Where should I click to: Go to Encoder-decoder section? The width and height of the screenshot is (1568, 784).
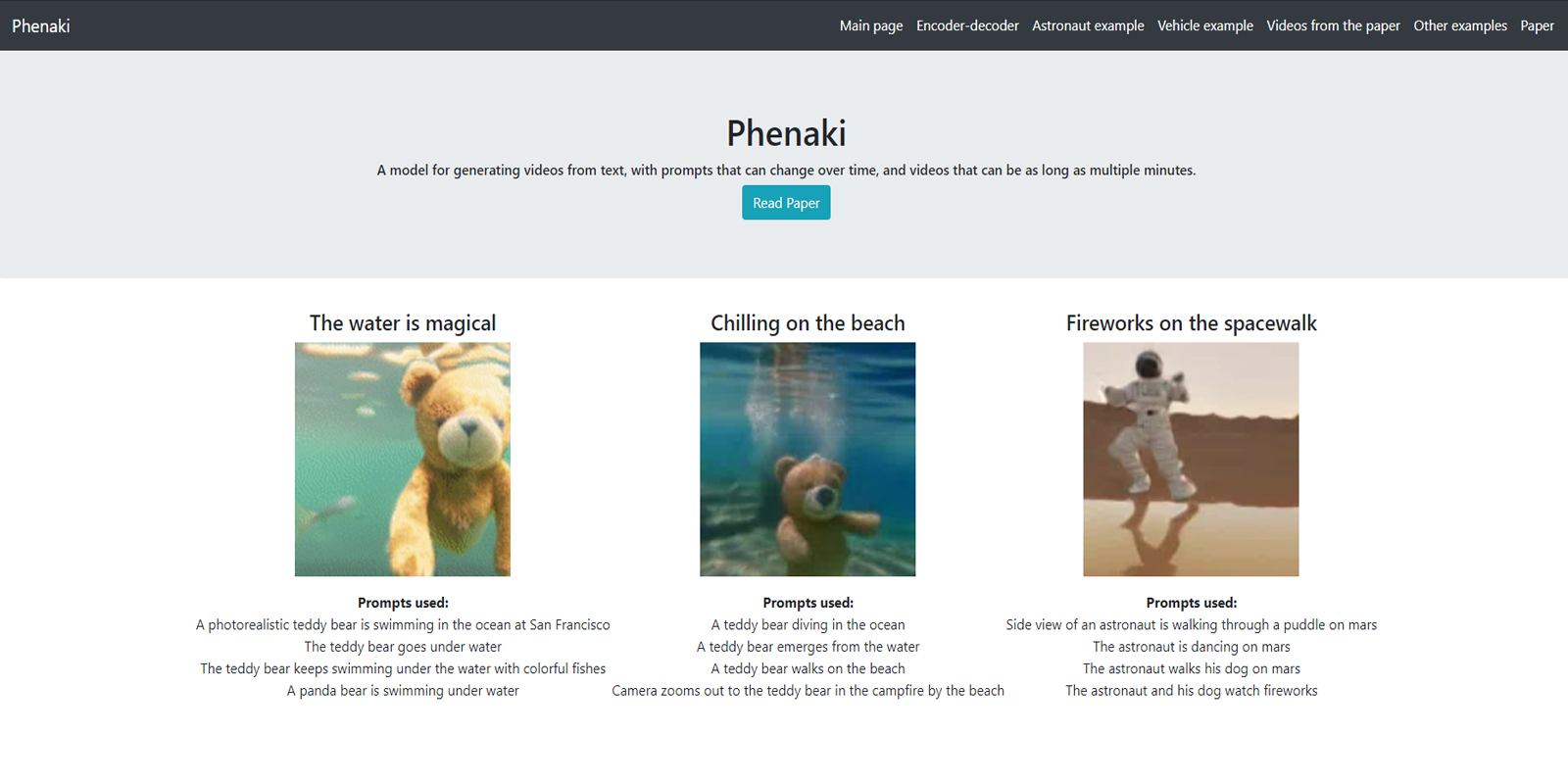coord(966,26)
